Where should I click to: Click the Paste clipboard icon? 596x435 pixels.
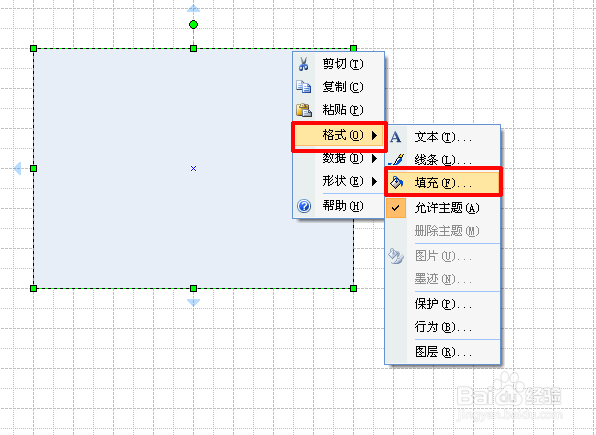(304, 110)
